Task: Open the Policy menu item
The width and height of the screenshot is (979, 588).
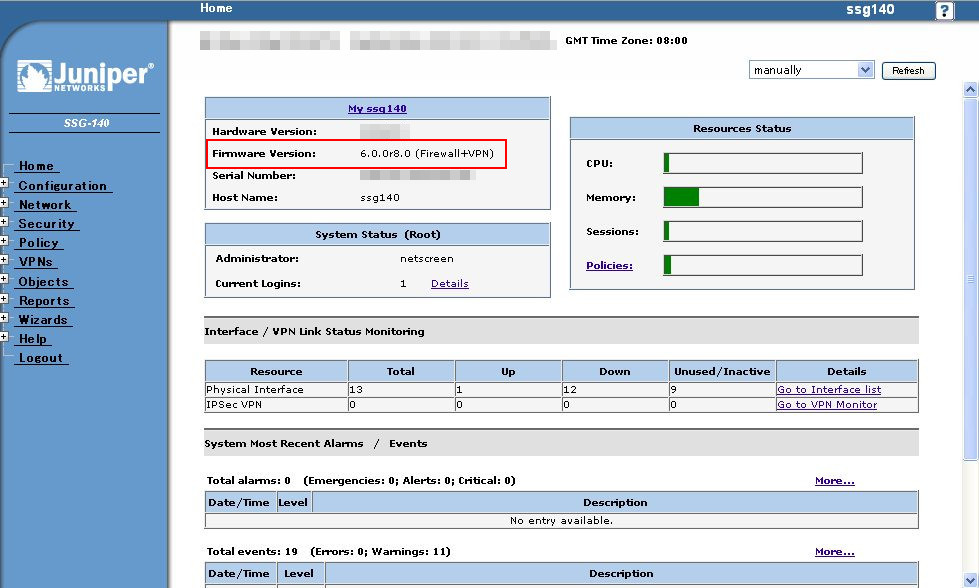Action: pyautogui.click(x=39, y=243)
